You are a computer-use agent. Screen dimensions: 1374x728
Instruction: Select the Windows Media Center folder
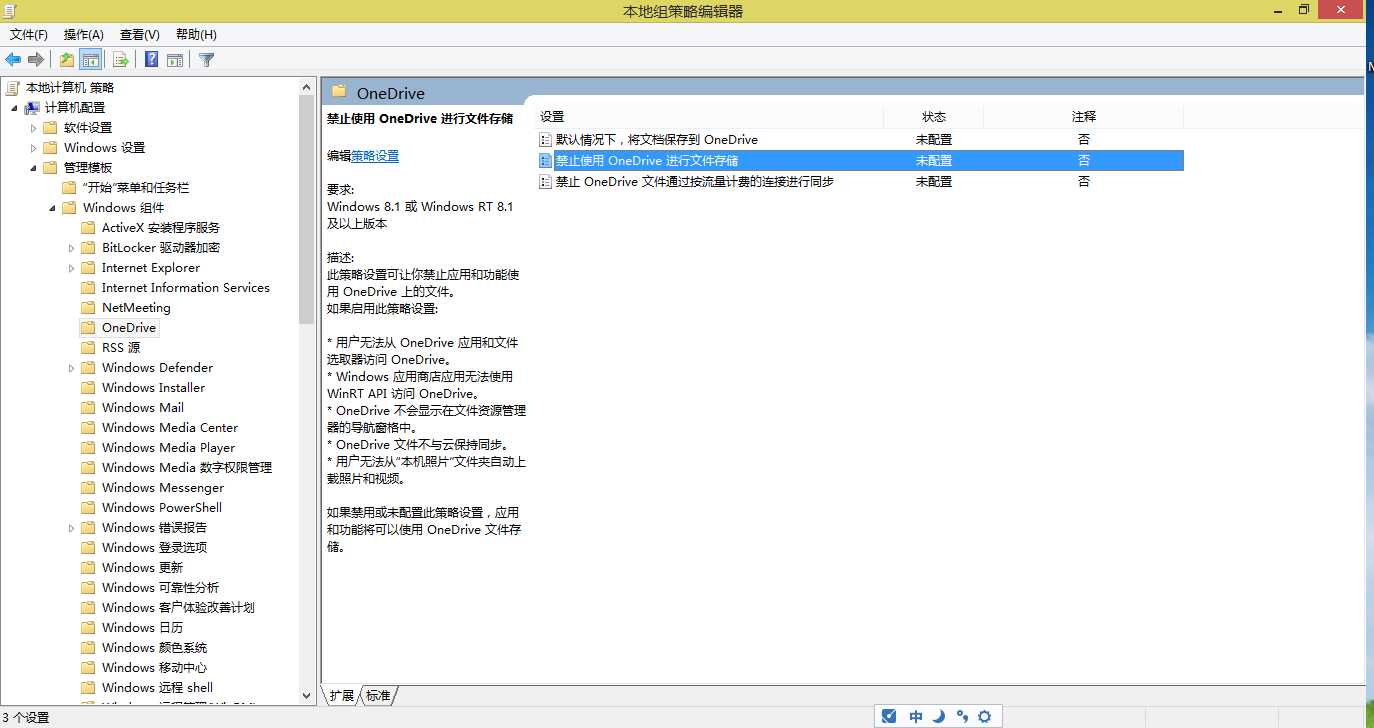tap(170, 428)
